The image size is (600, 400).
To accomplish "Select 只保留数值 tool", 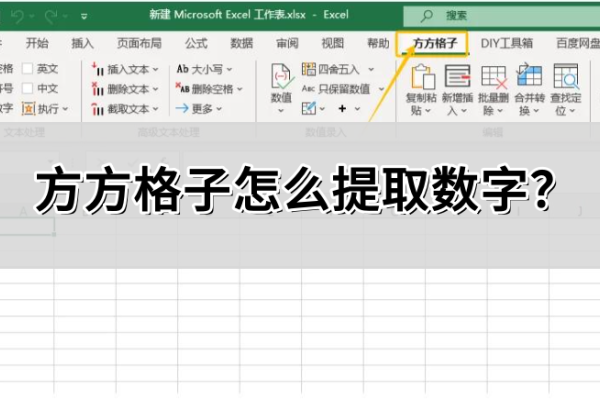I will coord(336,89).
